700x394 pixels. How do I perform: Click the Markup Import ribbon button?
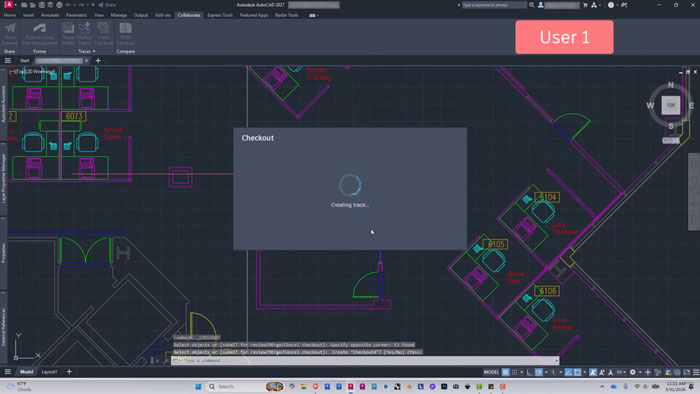[84, 34]
